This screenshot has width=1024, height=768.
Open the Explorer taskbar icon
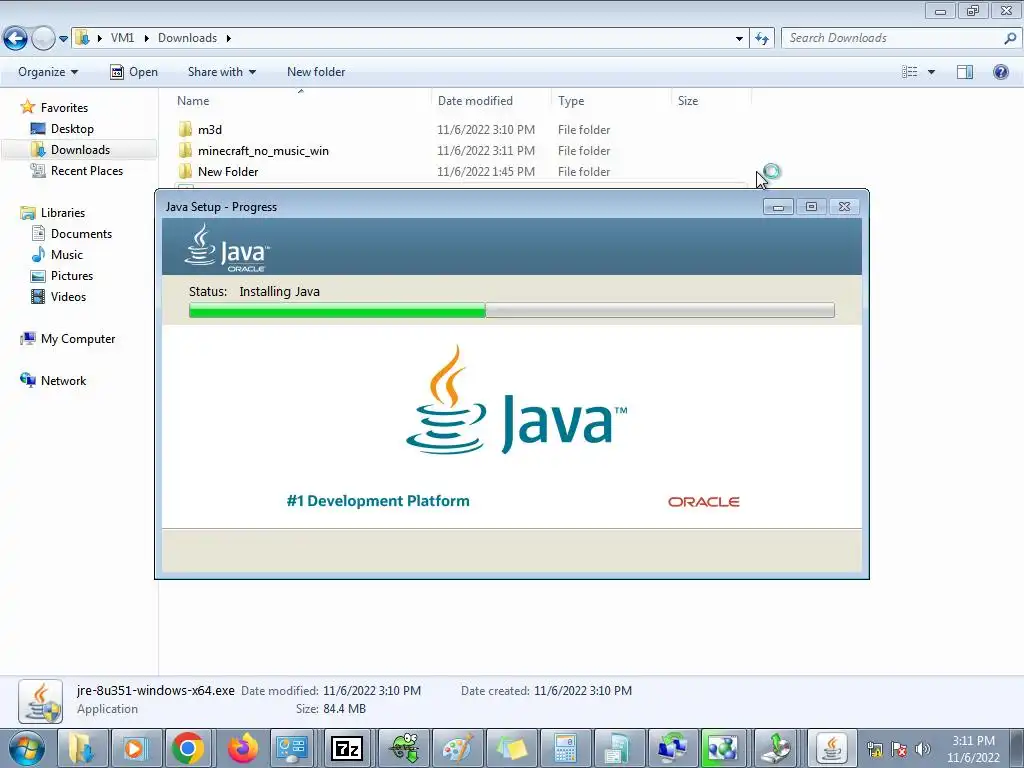click(x=82, y=748)
